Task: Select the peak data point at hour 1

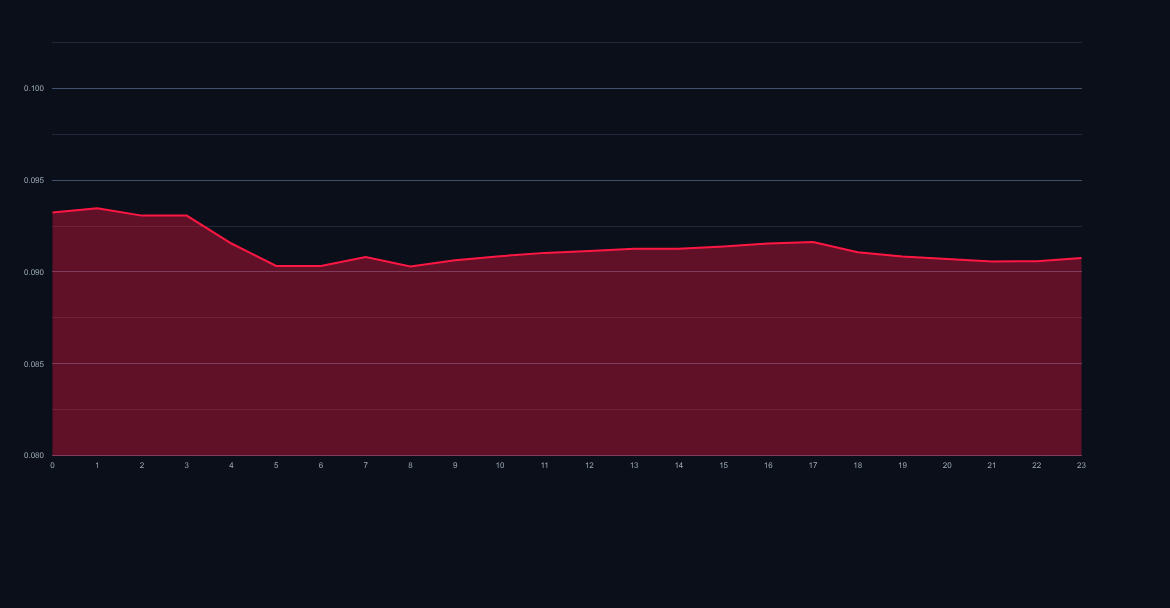Action: (x=98, y=207)
